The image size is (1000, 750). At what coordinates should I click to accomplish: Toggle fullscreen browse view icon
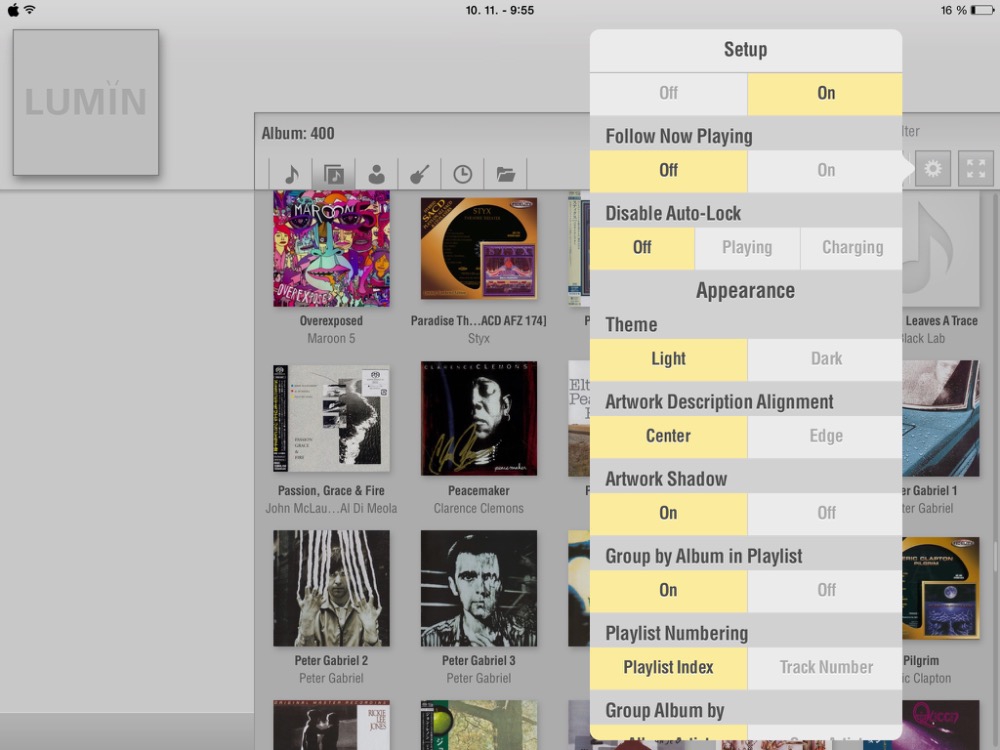pyautogui.click(x=976, y=168)
